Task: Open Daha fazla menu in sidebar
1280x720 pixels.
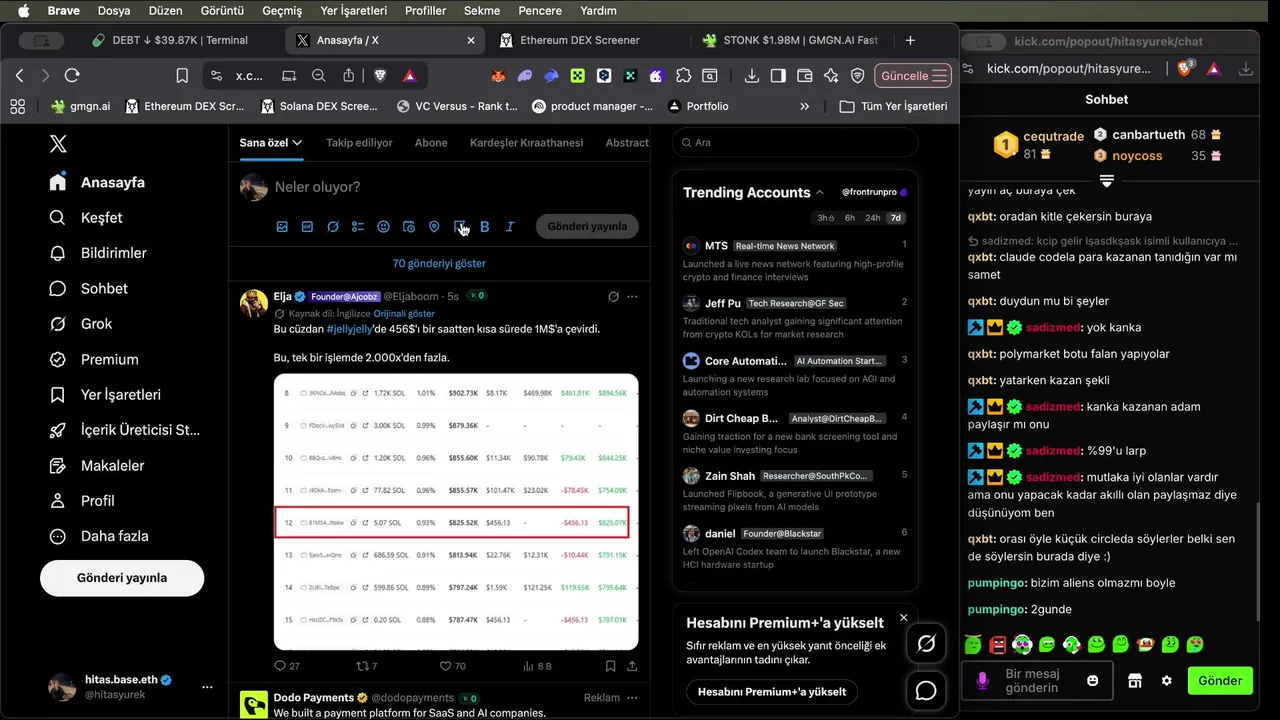Action: [x=98, y=536]
